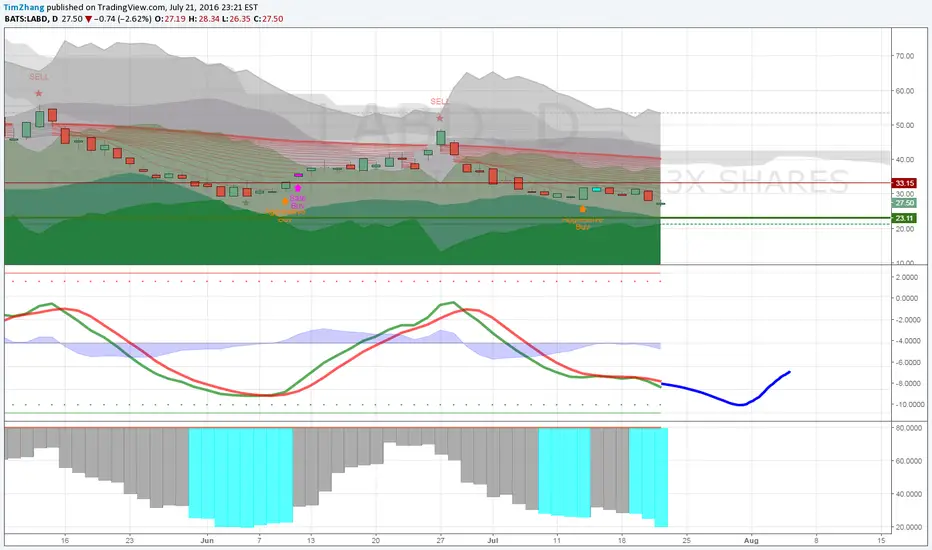Viewport: 932px width, 550px height.
Task: Click the 15 date label on time axis
Action: click(x=881, y=540)
